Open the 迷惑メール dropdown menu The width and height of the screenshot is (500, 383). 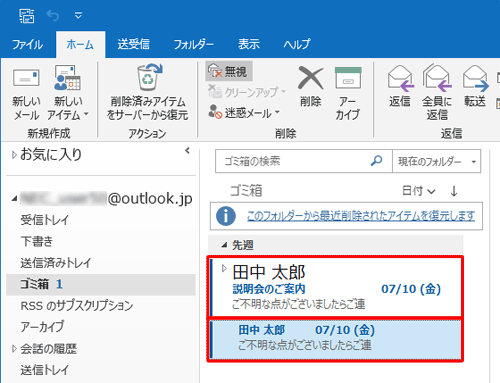click(244, 113)
